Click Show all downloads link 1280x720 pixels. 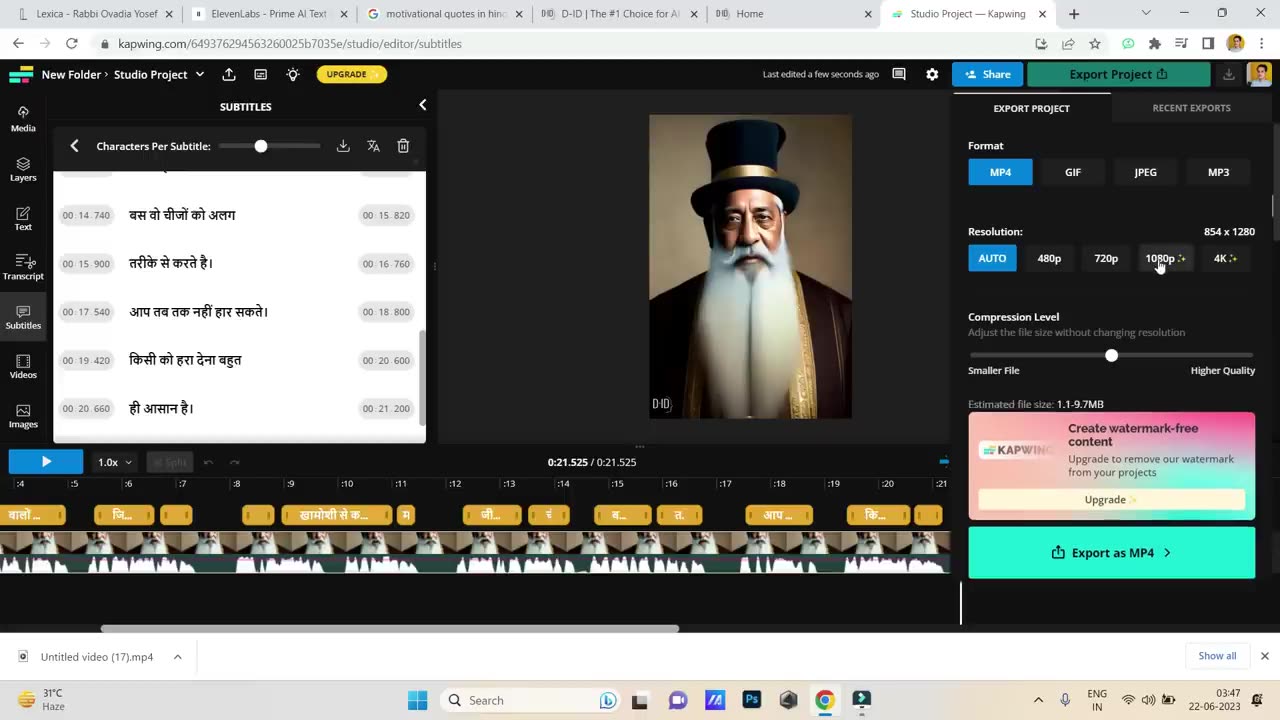tap(1217, 656)
